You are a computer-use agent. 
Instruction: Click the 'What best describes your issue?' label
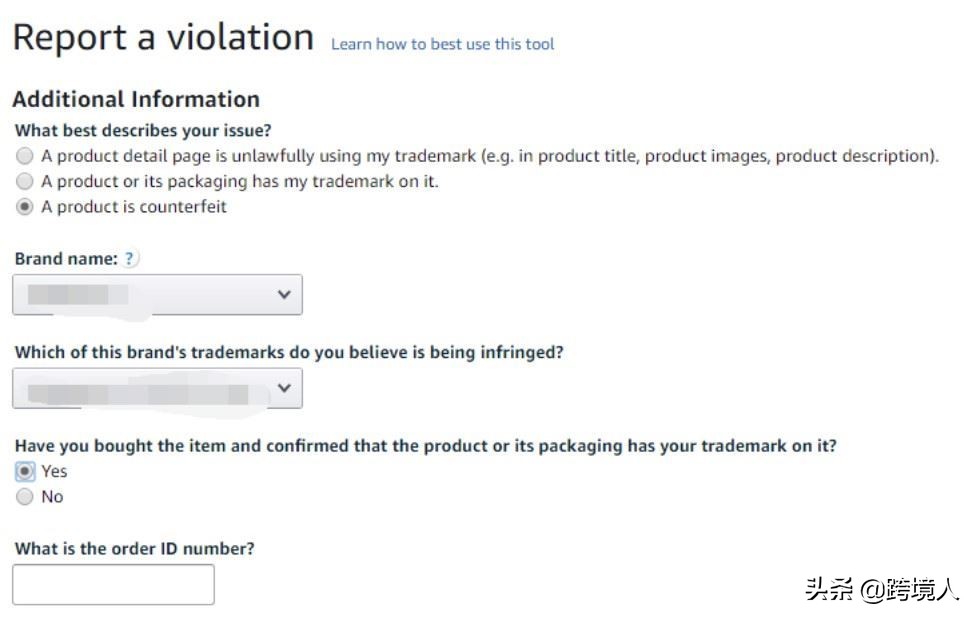[143, 130]
